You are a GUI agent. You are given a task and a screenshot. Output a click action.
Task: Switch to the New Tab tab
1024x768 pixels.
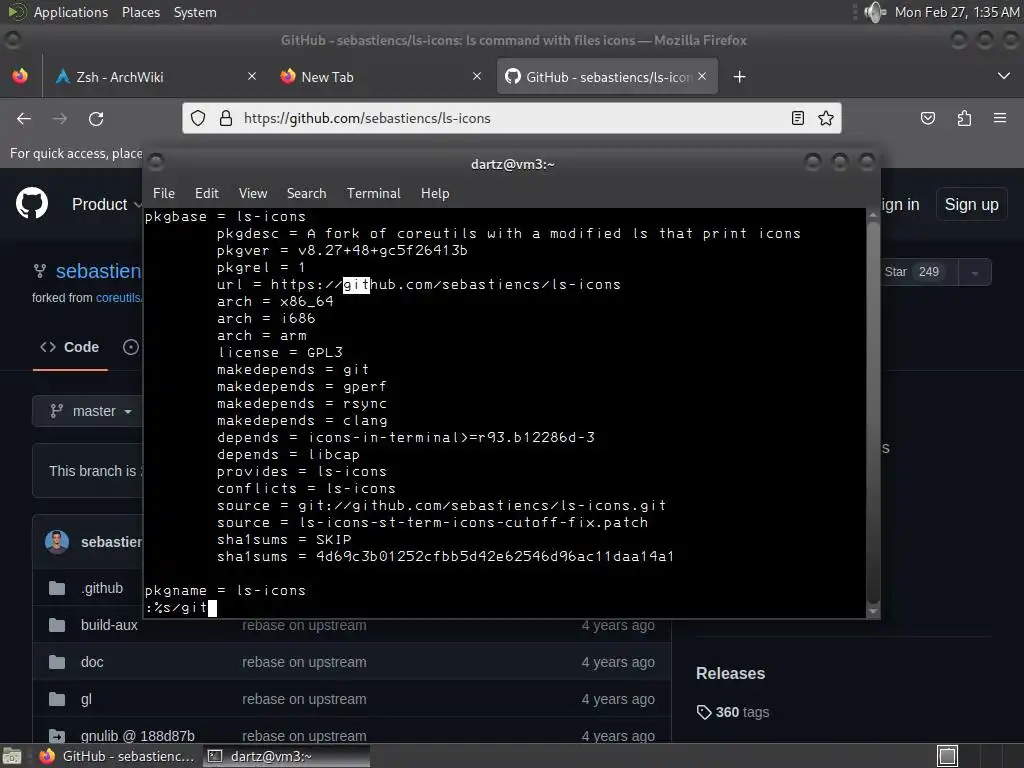381,76
